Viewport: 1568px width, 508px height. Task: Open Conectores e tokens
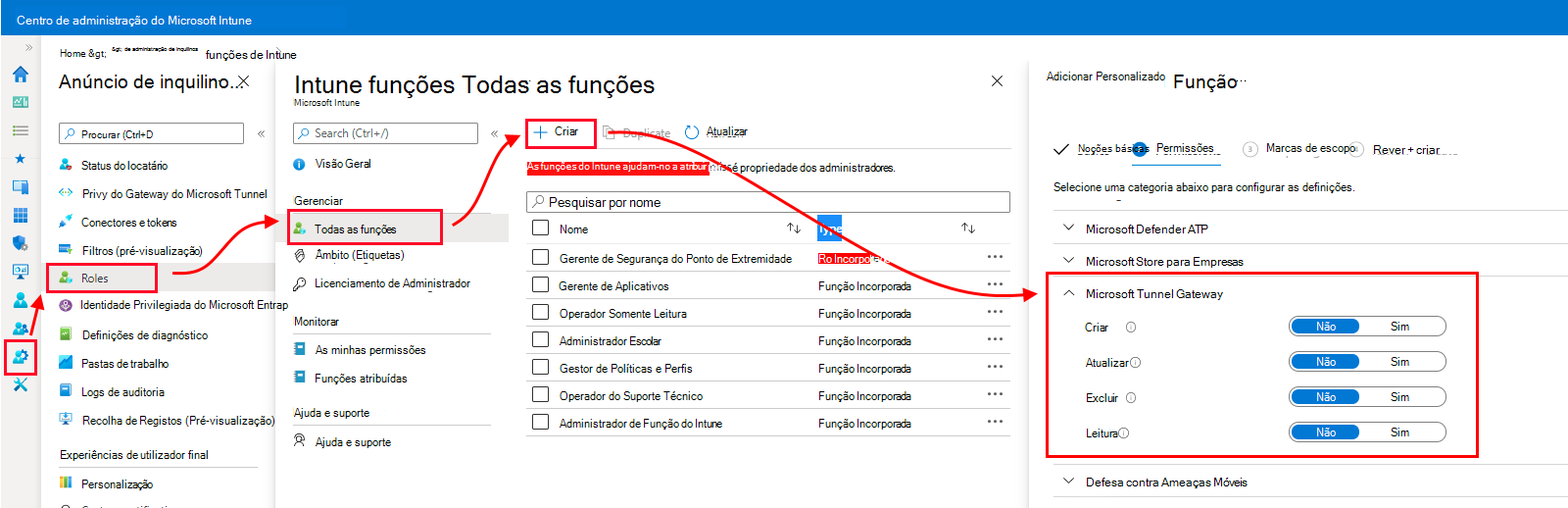(129, 223)
